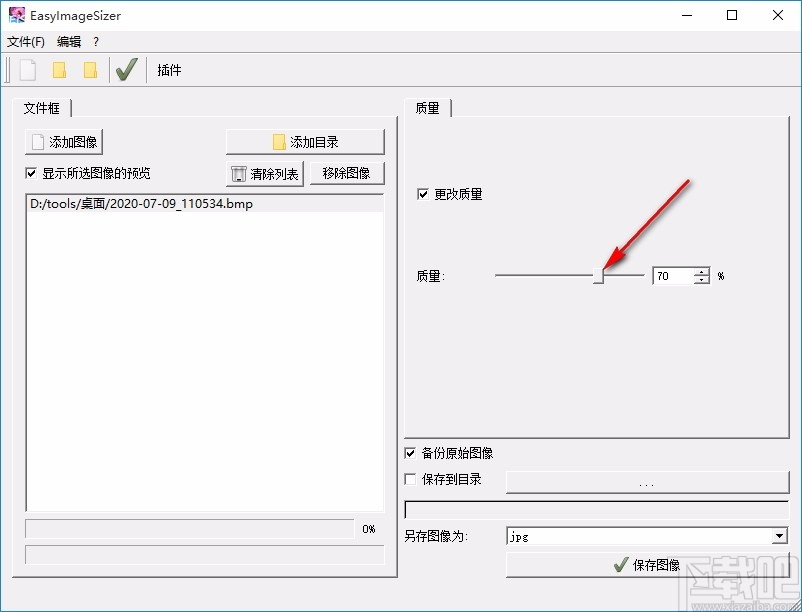Screen dimensions: 802x612
Task: Click the new/blank document toolbar icon
Action: [x=26, y=69]
